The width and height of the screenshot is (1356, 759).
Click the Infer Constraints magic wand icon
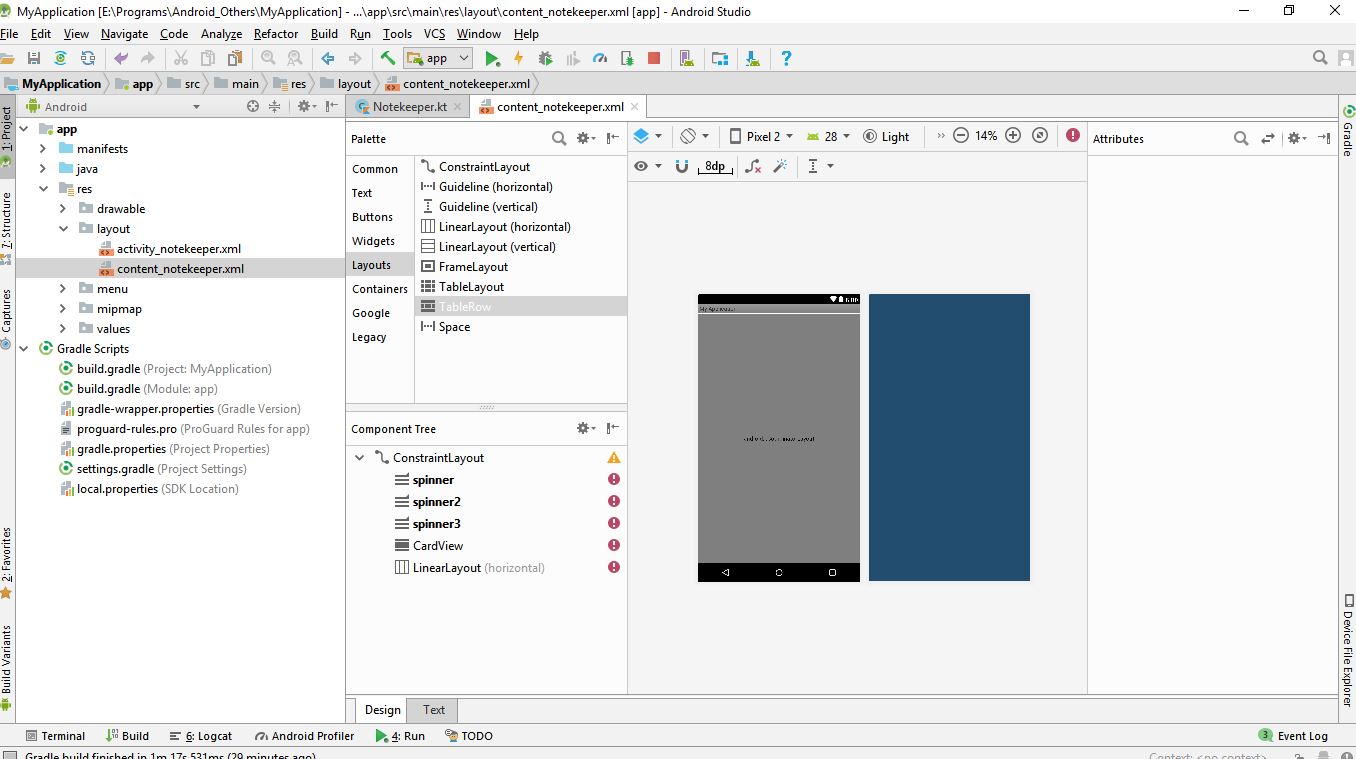click(780, 166)
